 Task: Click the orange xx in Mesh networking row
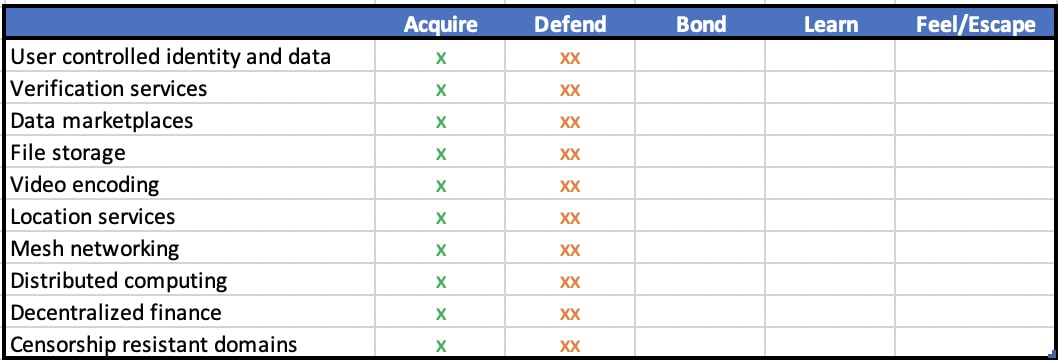tap(570, 250)
